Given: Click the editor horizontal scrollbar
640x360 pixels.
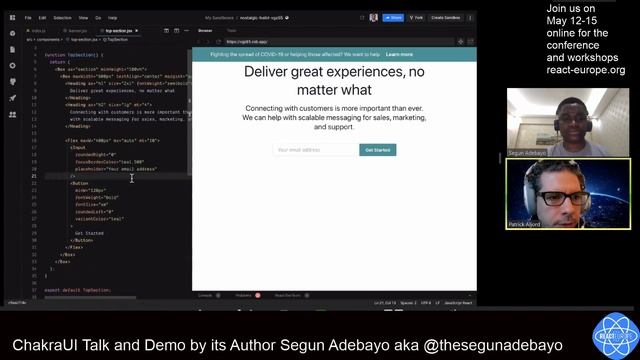Looking at the screenshot, I should click(90, 298).
